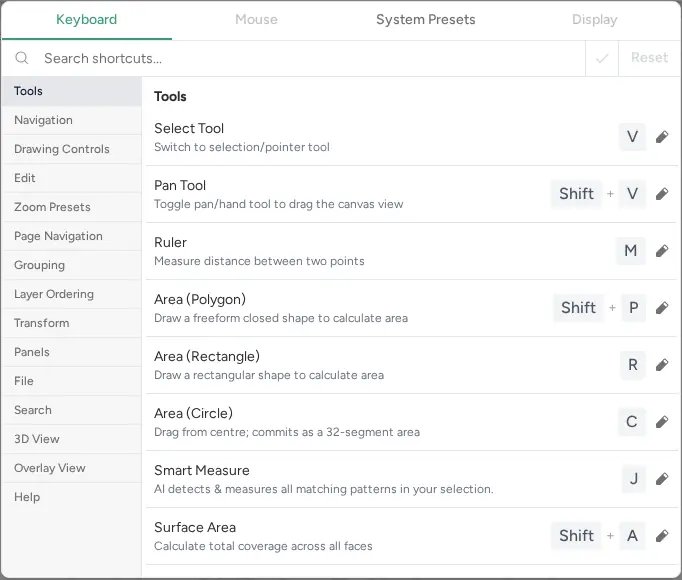The image size is (682, 580).
Task: Click the 'Area (Circle)' title text
Action: point(194,413)
